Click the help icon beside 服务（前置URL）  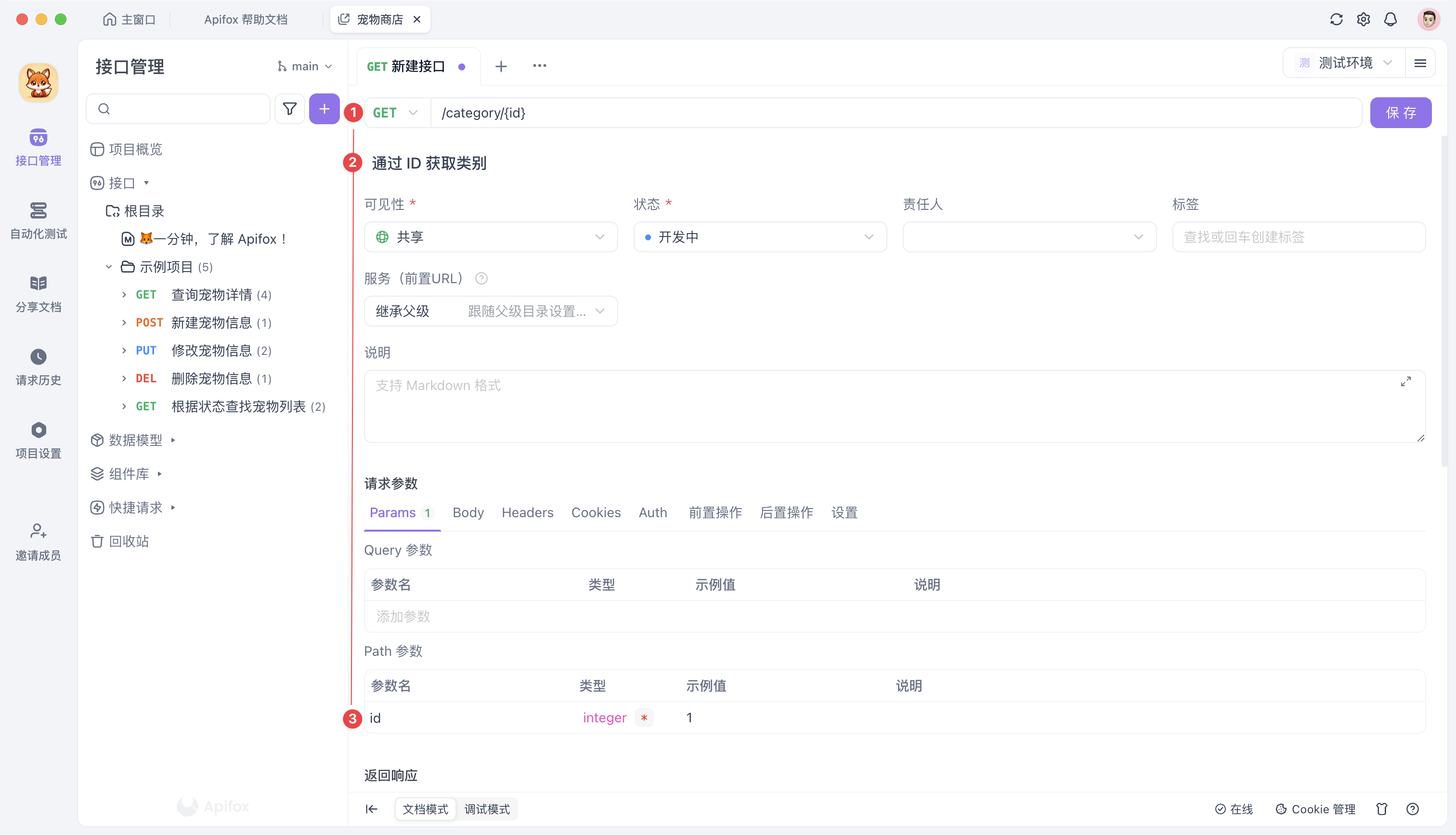481,279
